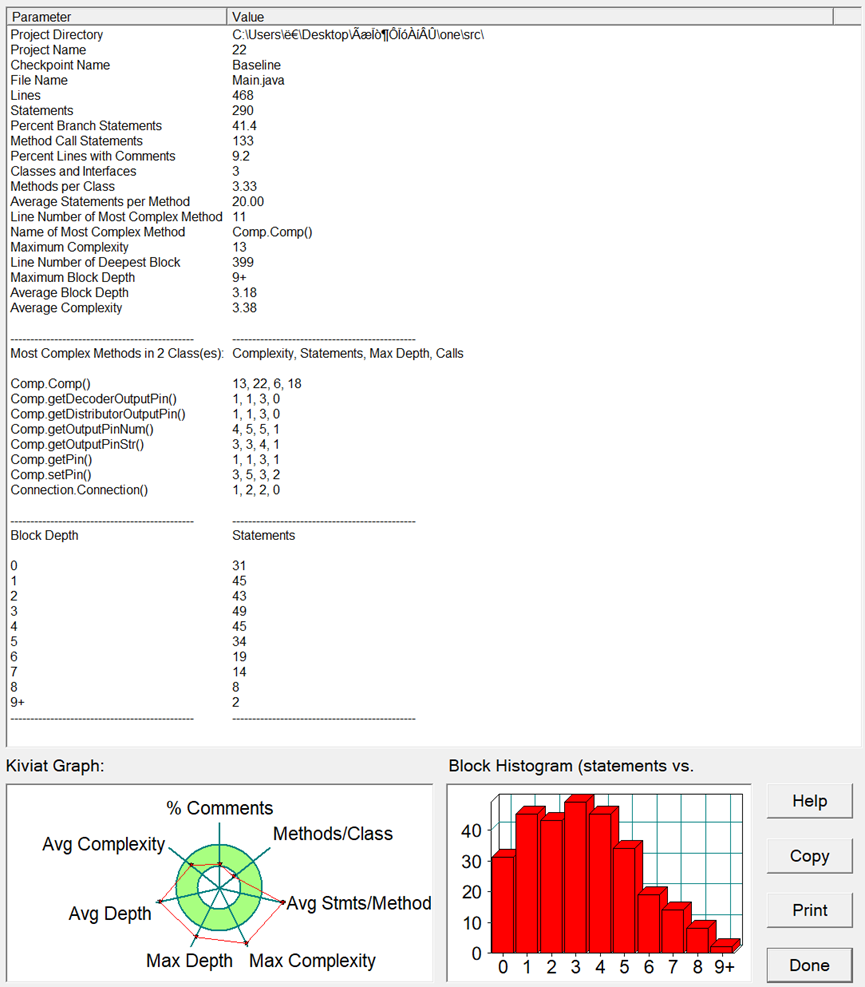Click the histogram bar for depth 3

tap(576, 877)
